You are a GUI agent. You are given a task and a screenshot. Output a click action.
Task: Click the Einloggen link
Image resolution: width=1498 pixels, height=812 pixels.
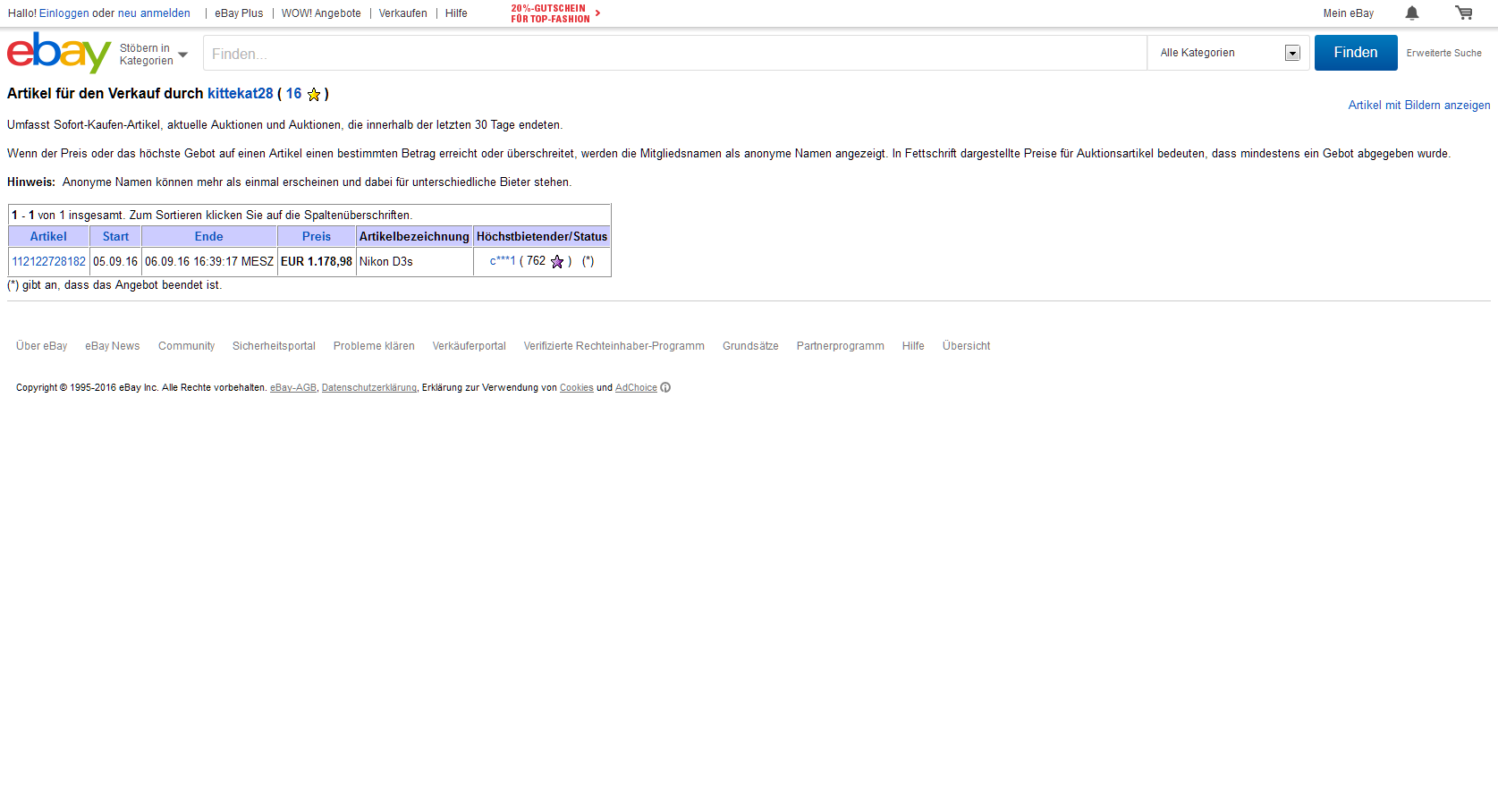63,13
